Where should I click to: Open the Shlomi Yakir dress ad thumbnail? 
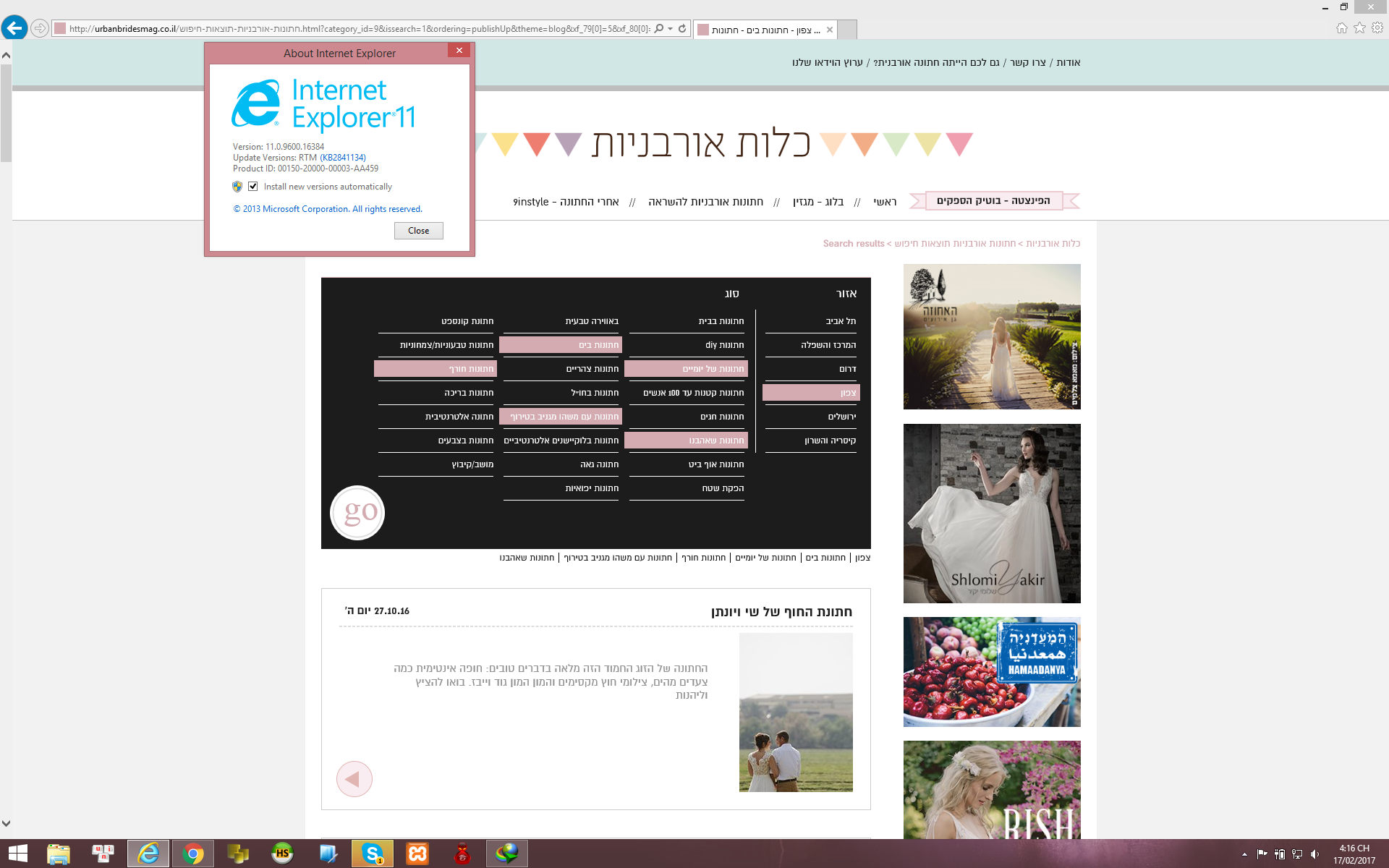pyautogui.click(x=991, y=514)
